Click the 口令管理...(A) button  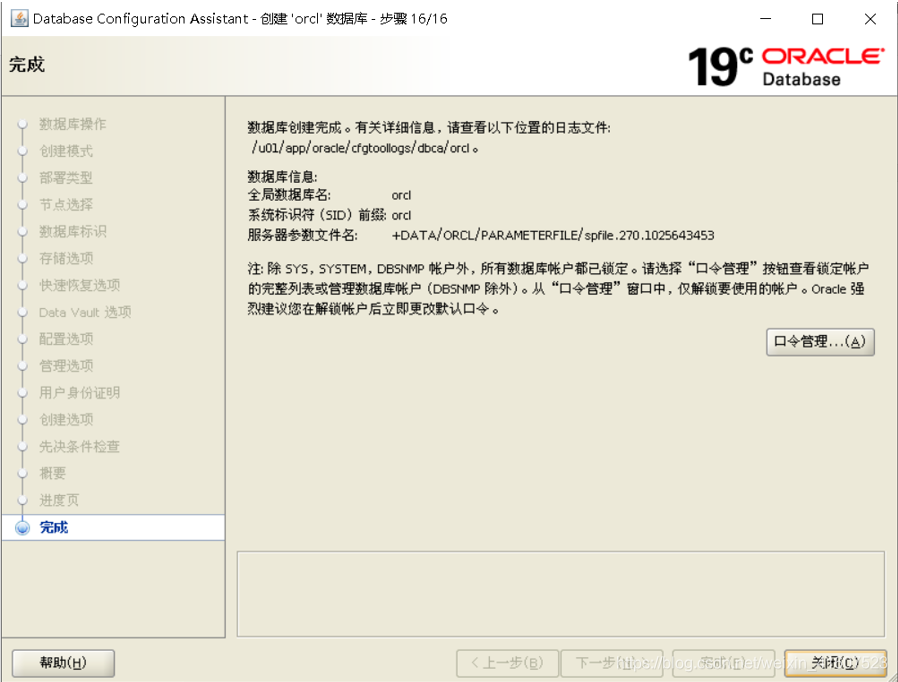click(820, 342)
